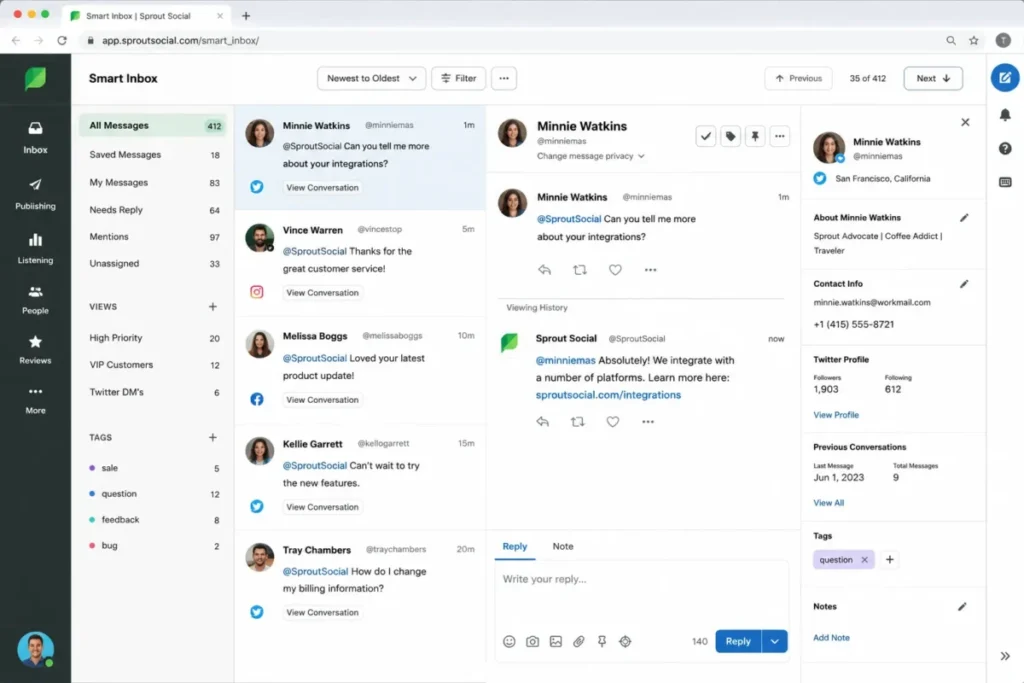This screenshot has width=1024, height=683.
Task: Collapse the right panel with double chevron
Action: click(1004, 656)
